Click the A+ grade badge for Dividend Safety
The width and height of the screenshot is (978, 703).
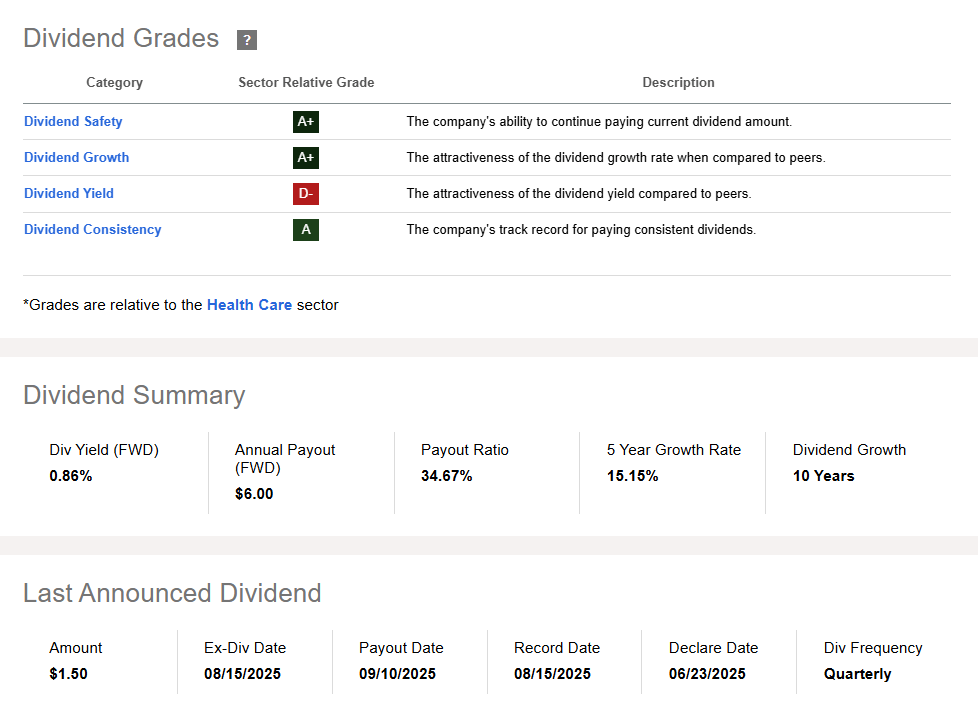click(x=306, y=122)
